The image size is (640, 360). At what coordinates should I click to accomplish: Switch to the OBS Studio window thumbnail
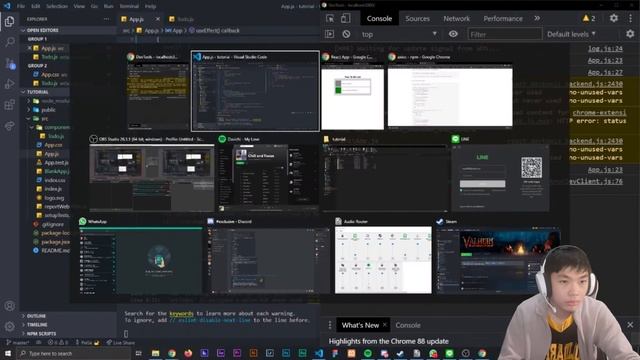tap(151, 174)
